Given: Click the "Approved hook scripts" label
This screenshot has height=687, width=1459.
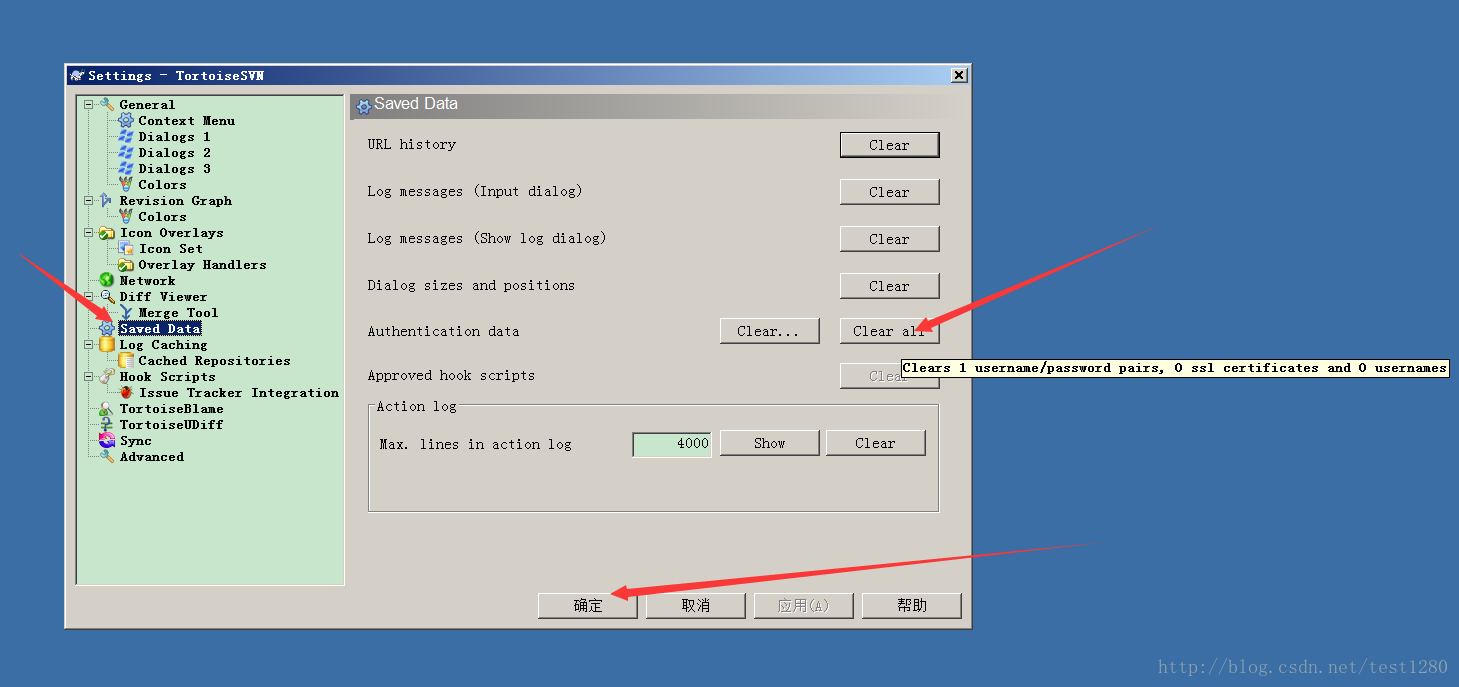Looking at the screenshot, I should click(451, 375).
